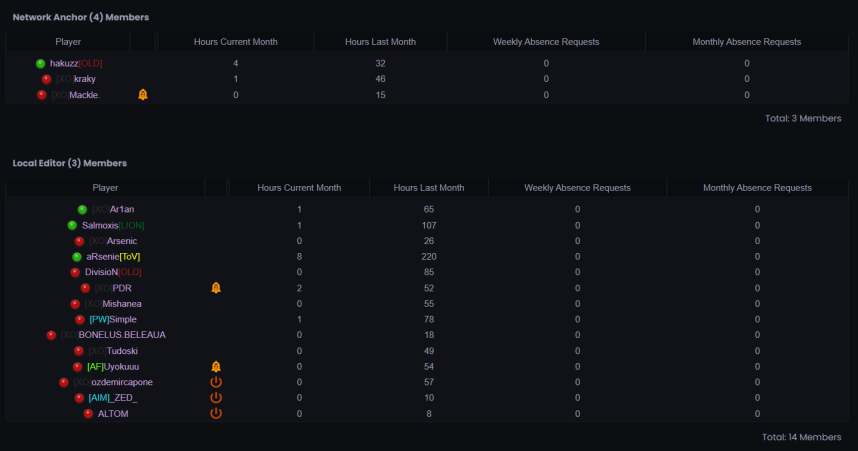The height and width of the screenshot is (451, 858).
Task: Click the red status dot for DivisioN
Action: 76,273
